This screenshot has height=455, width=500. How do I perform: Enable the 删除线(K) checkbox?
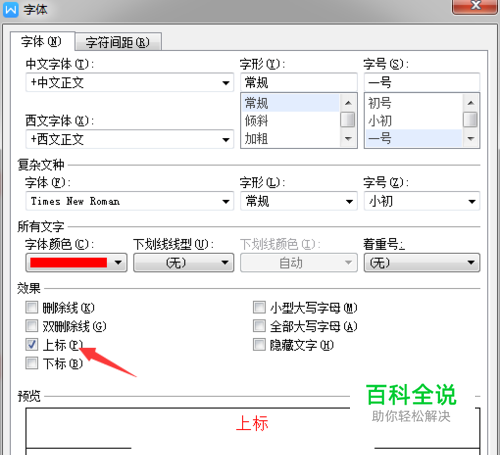(32, 307)
